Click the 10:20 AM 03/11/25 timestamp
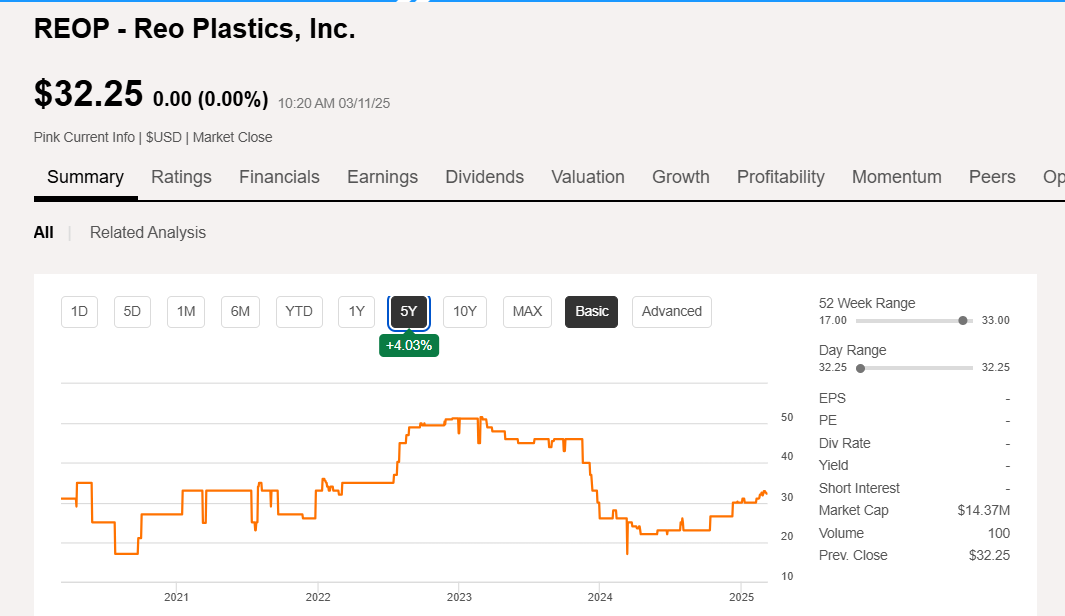 click(334, 103)
